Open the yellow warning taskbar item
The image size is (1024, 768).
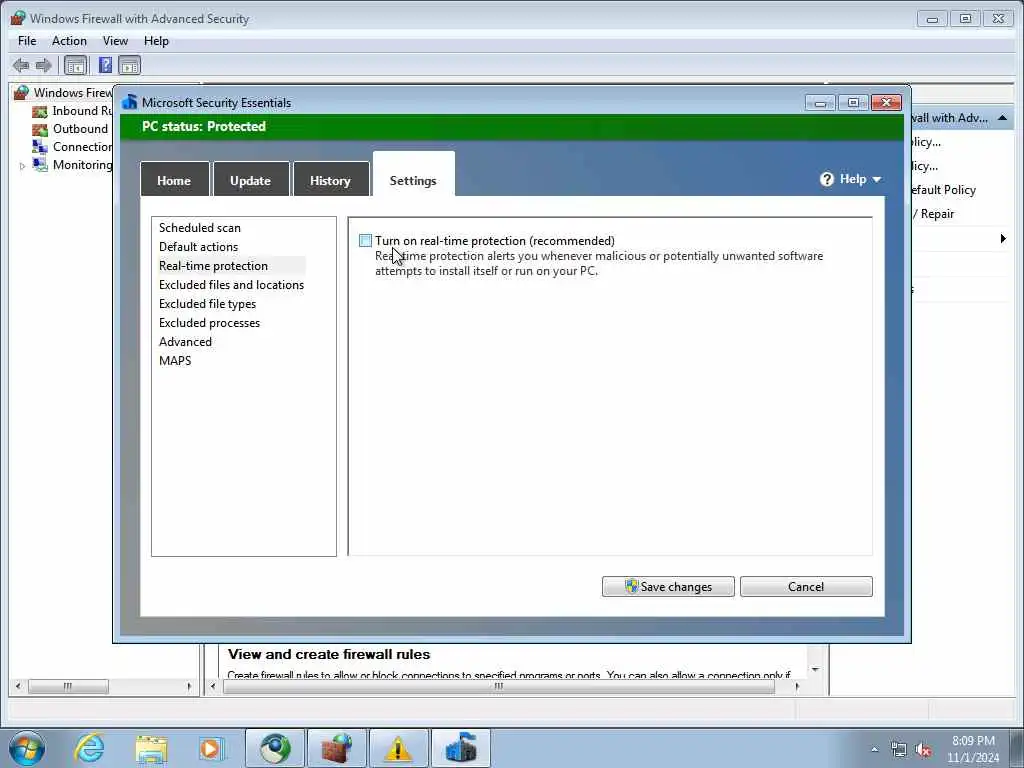(398, 748)
